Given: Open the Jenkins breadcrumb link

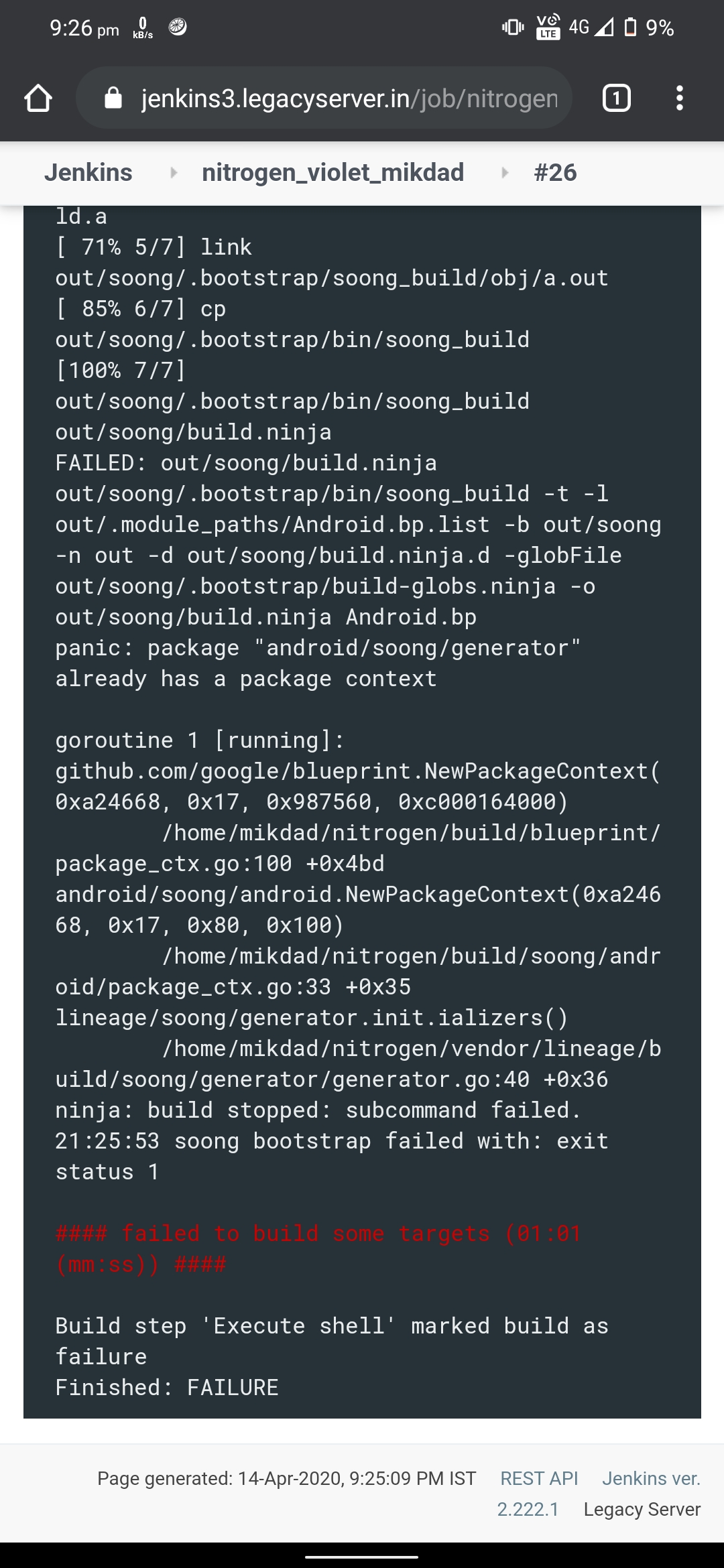Looking at the screenshot, I should (x=88, y=173).
